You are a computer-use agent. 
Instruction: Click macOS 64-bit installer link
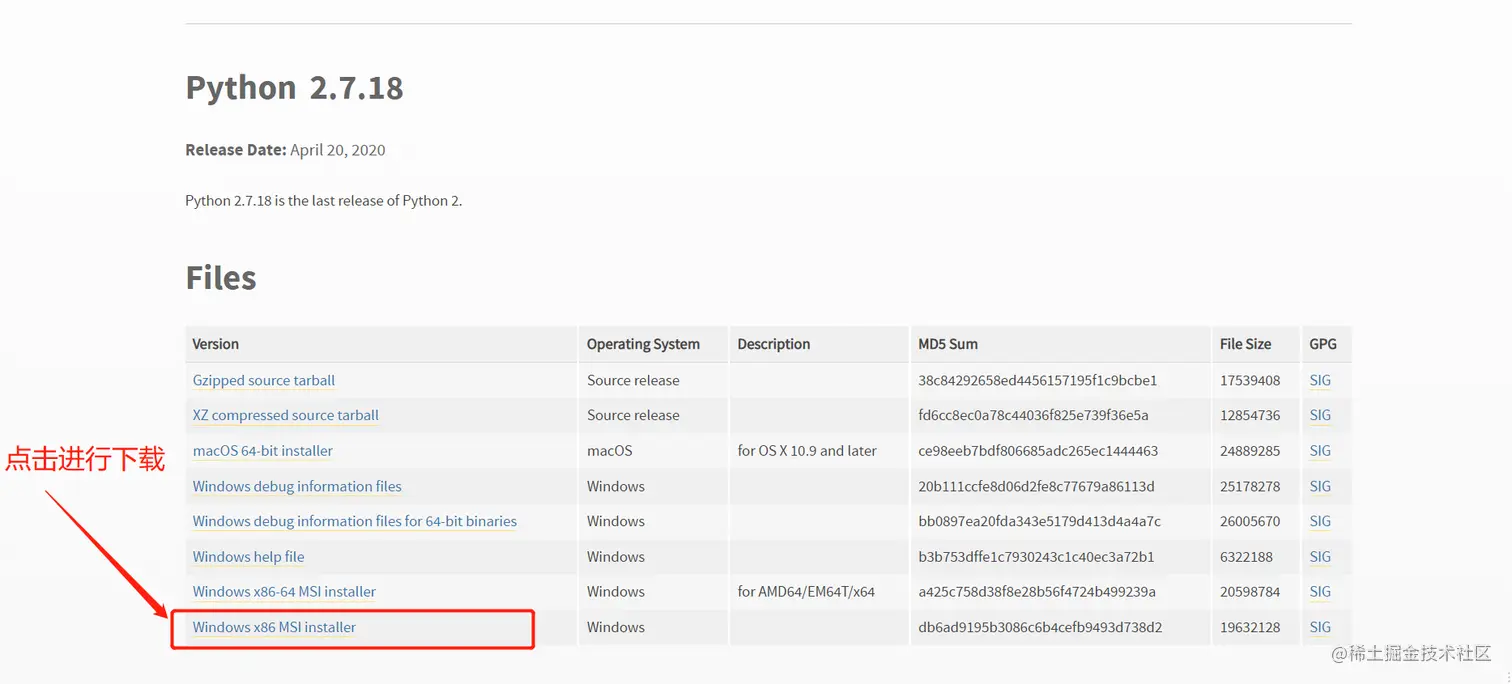pyautogui.click(x=263, y=451)
